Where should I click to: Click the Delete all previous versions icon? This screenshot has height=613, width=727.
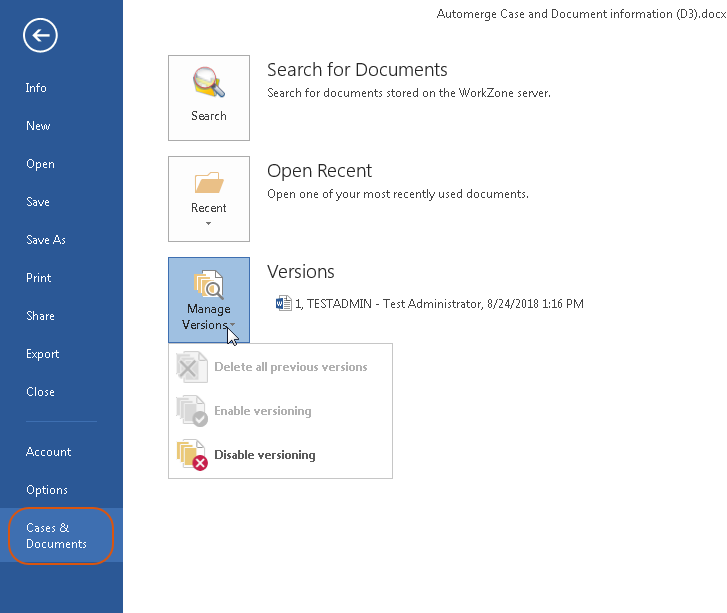(x=192, y=367)
